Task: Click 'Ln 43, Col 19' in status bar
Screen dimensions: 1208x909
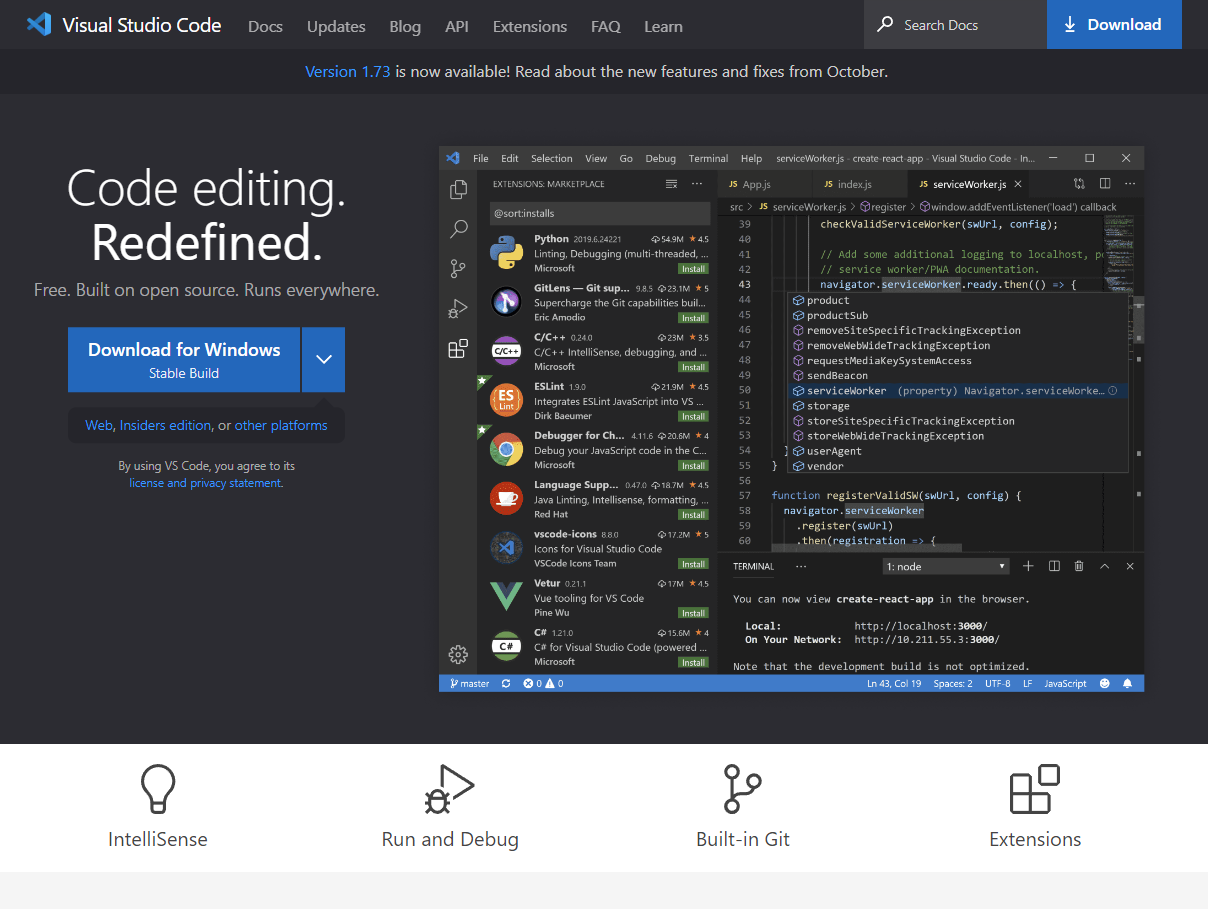Action: point(893,684)
